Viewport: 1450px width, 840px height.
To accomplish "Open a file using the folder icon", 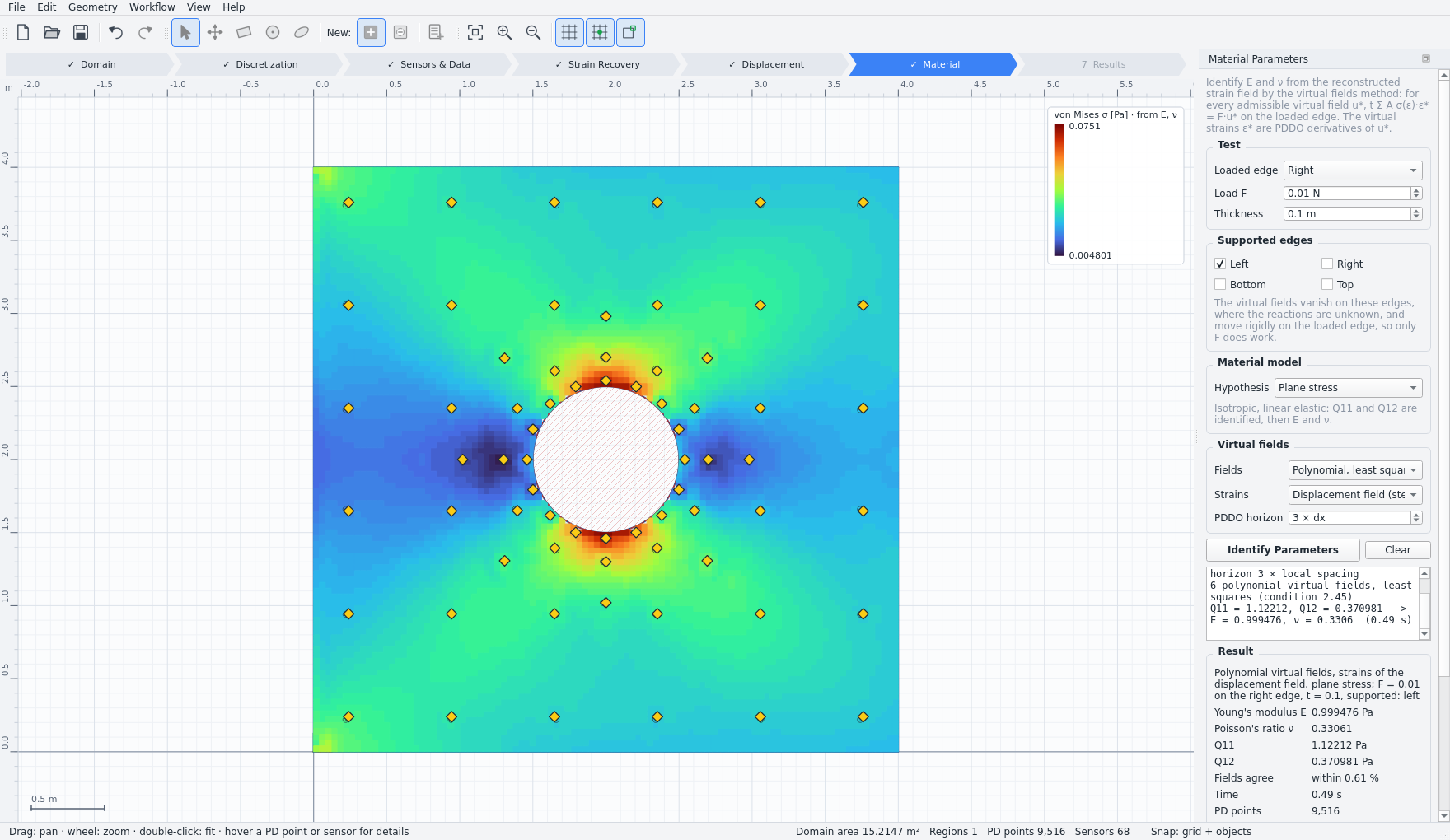I will click(52, 32).
